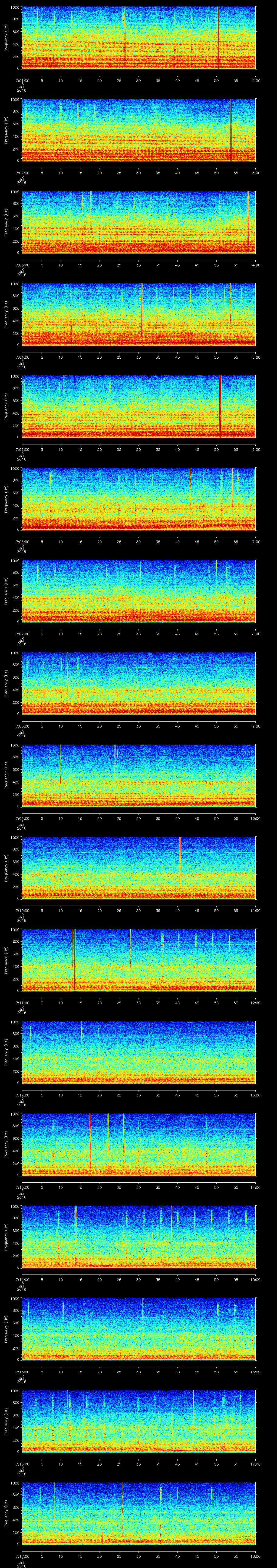The width and height of the screenshot is (277, 1568).
Task: Click the 7:03:00 start time label
Action: tap(22, 265)
